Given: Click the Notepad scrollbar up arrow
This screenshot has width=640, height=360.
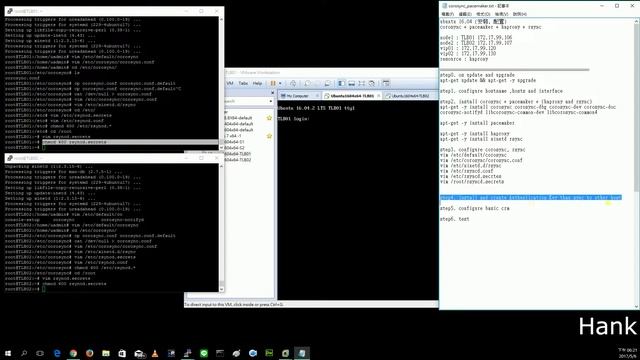Looking at the screenshot, I should tap(637, 20).
